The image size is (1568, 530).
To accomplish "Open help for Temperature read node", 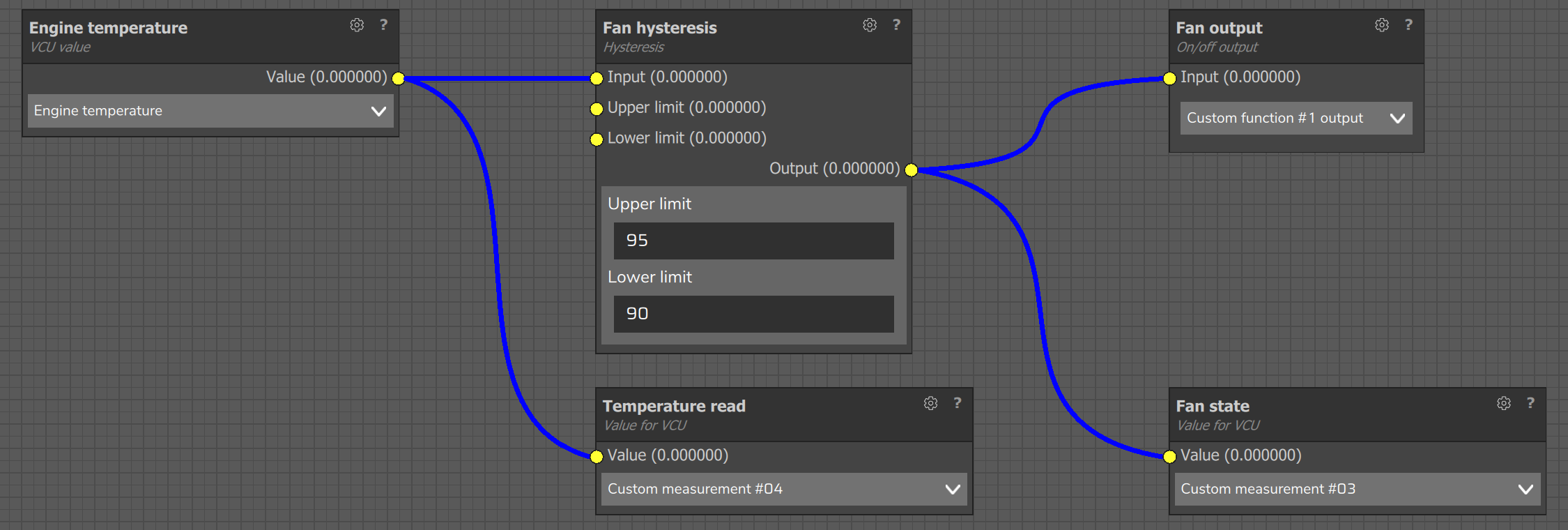I will click(957, 403).
